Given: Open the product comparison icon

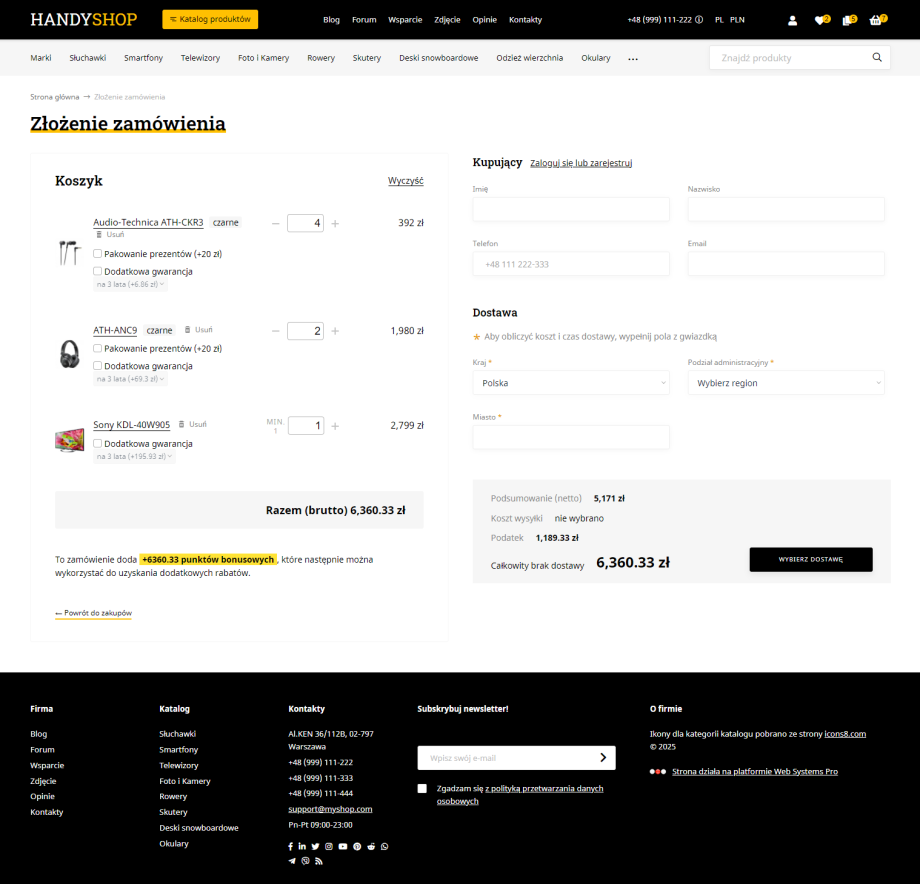Looking at the screenshot, I should click(848, 20).
